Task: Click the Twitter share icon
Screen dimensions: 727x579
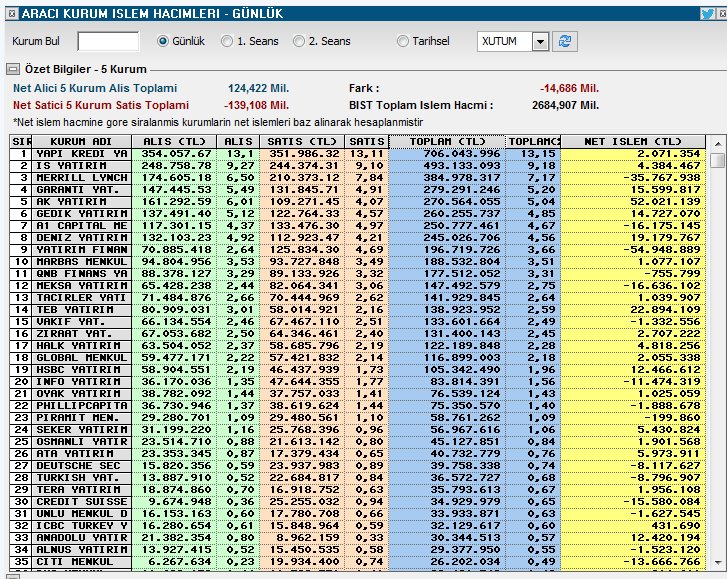Action: (x=707, y=13)
